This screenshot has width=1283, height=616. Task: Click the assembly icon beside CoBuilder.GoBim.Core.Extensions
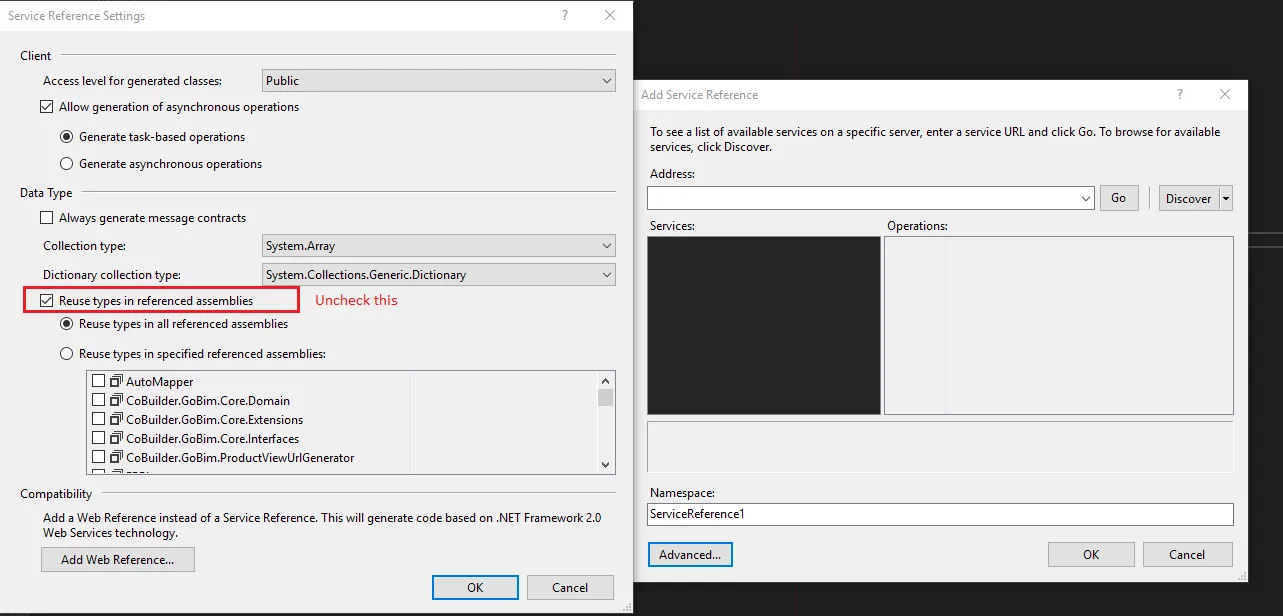click(x=116, y=420)
